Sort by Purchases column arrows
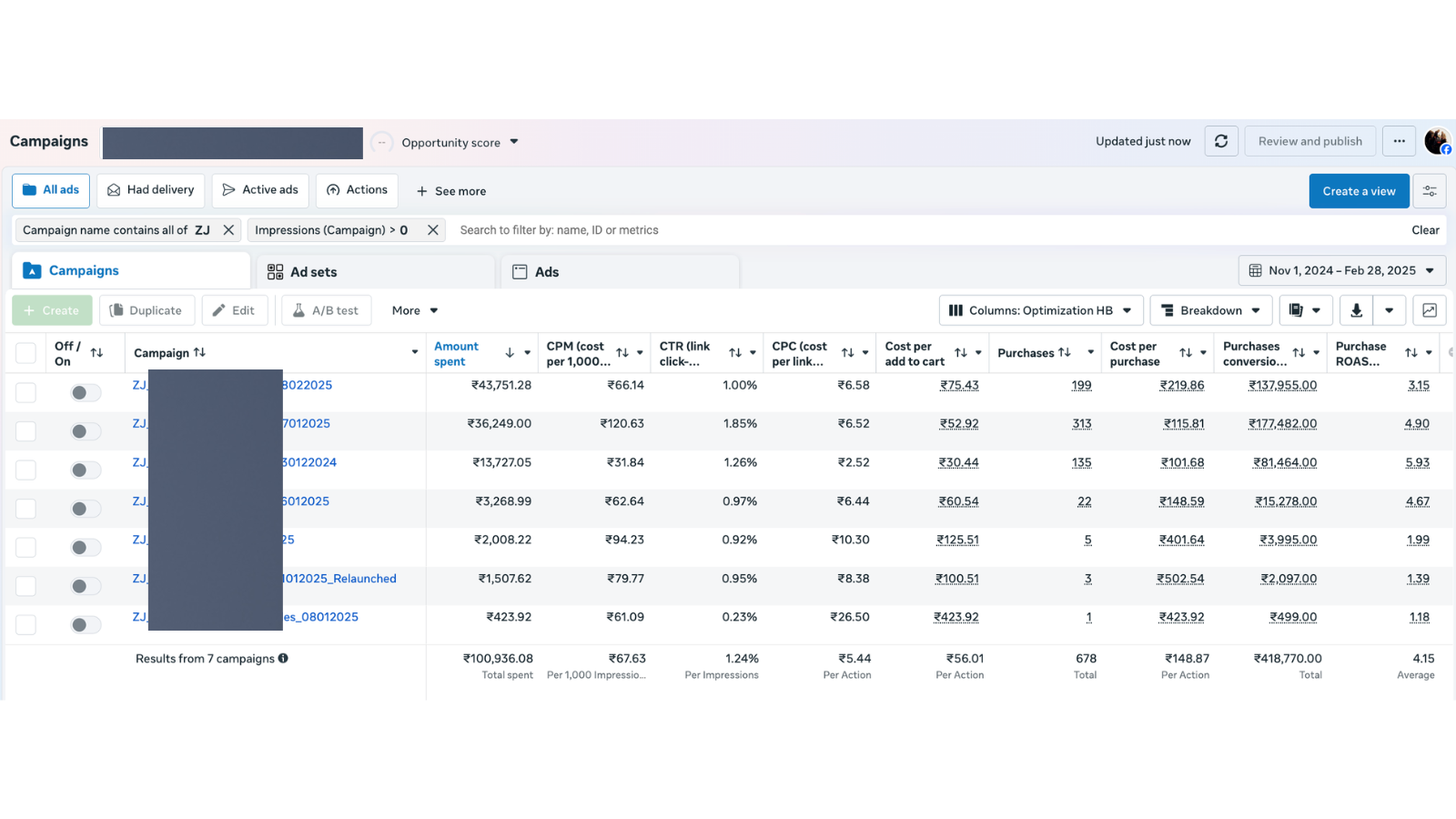Screen dimensions: 1456x819 pos(1065,352)
